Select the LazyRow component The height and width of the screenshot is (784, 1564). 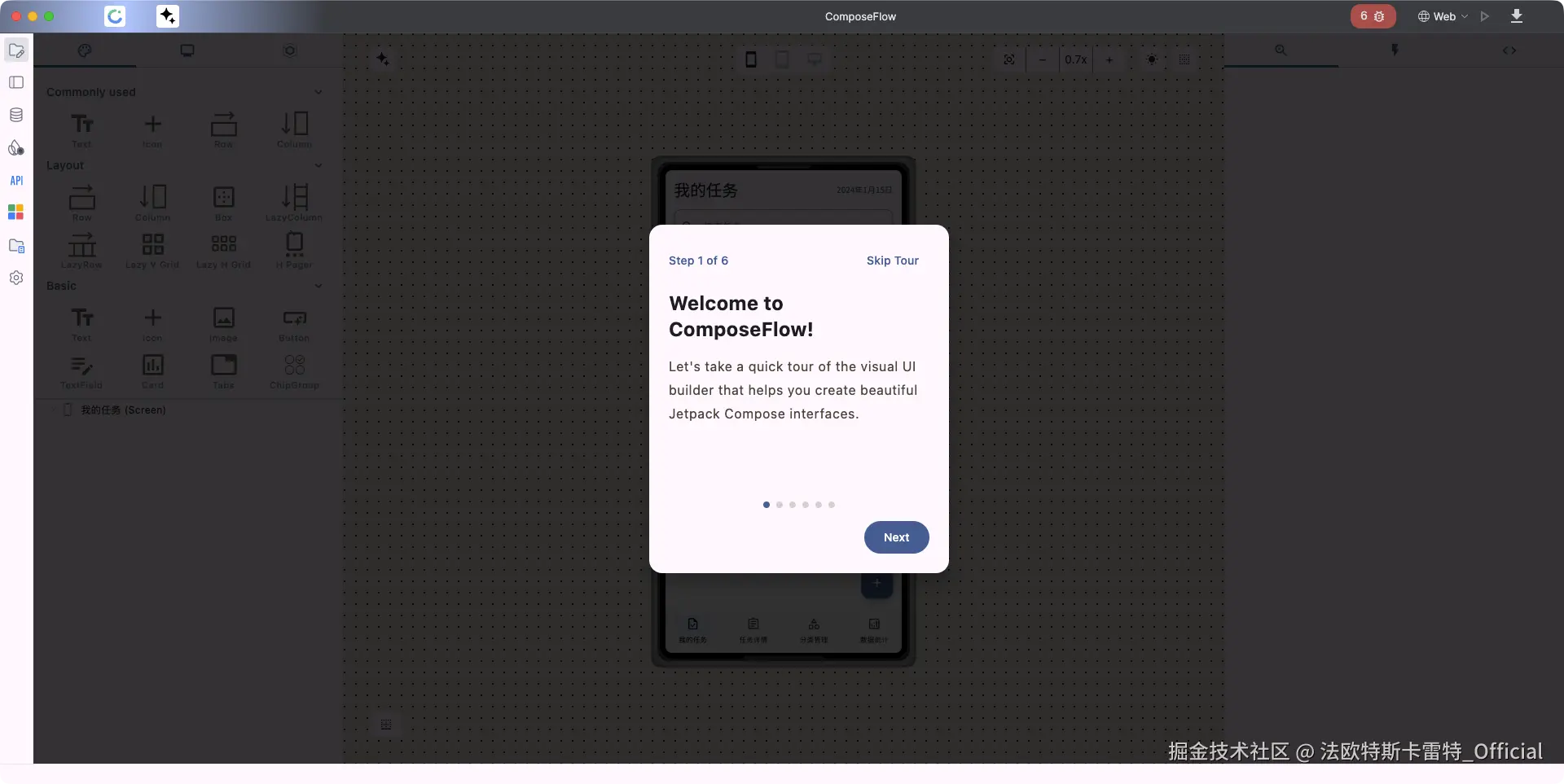point(81,250)
